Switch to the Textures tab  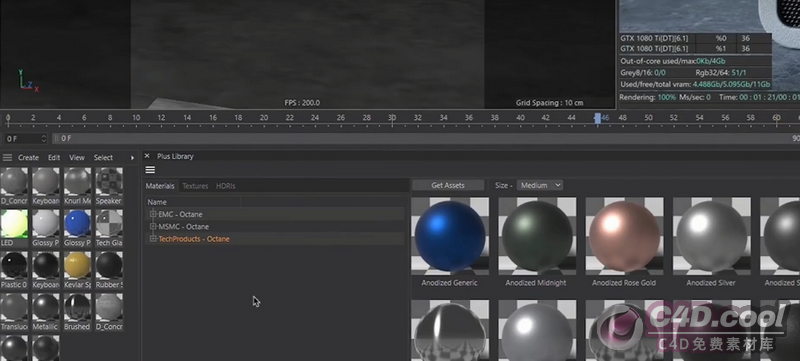point(195,186)
